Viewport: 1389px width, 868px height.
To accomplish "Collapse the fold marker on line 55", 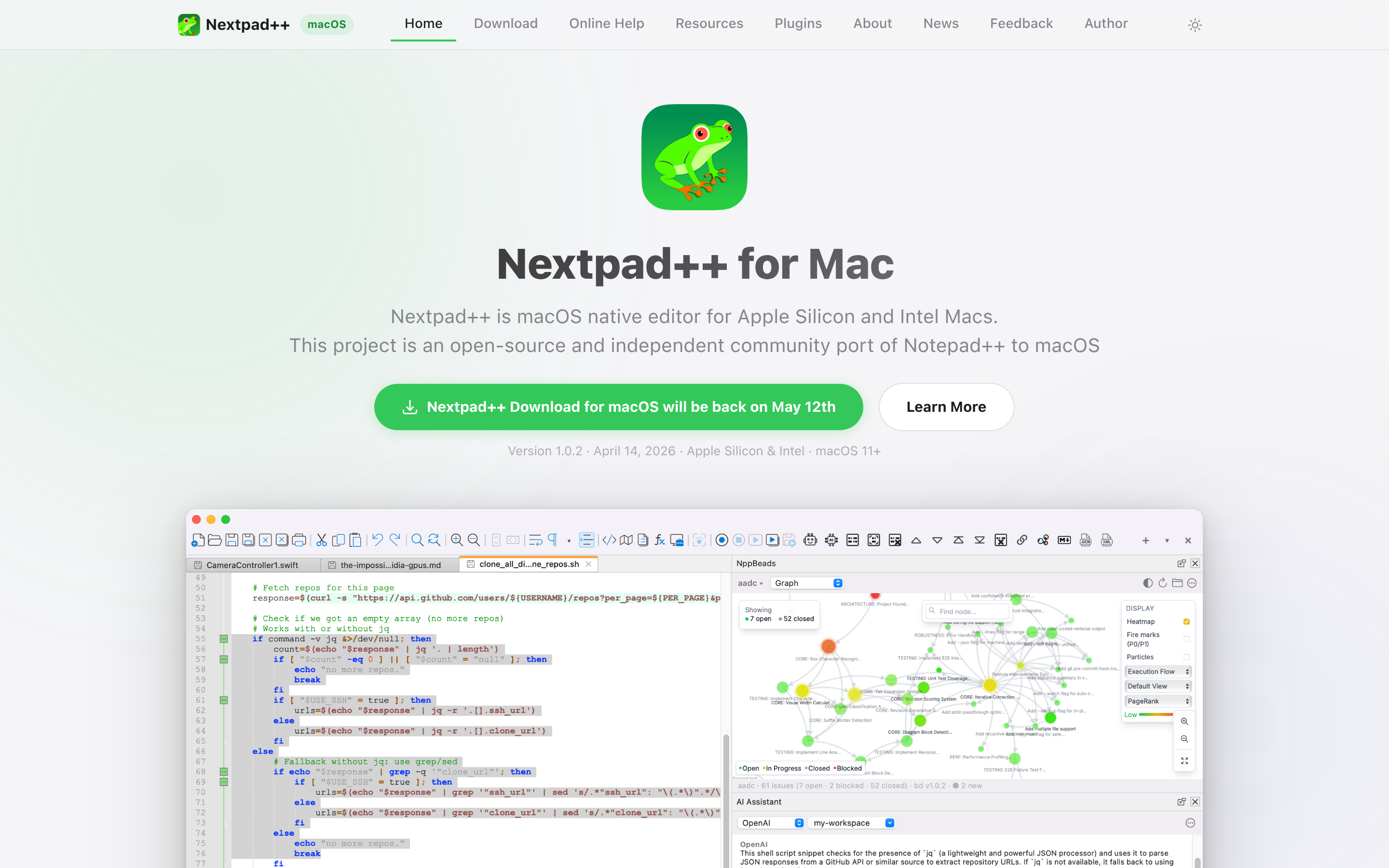I will tap(224, 639).
